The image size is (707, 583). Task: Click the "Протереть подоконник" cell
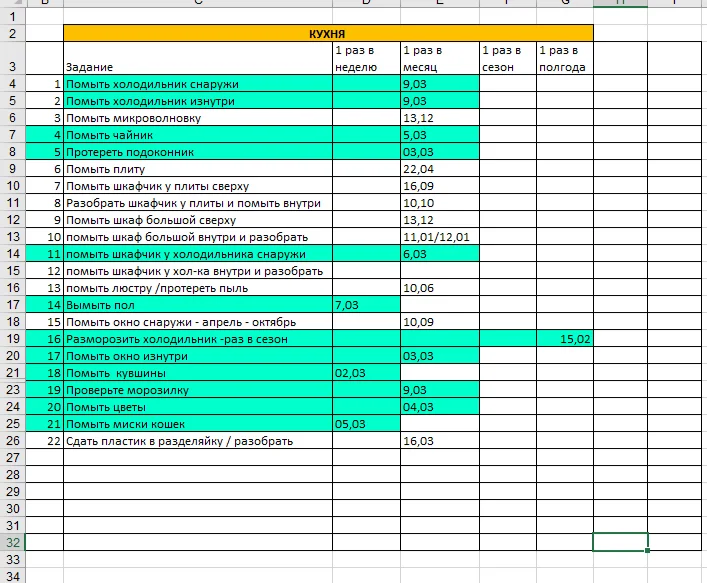[198, 152]
